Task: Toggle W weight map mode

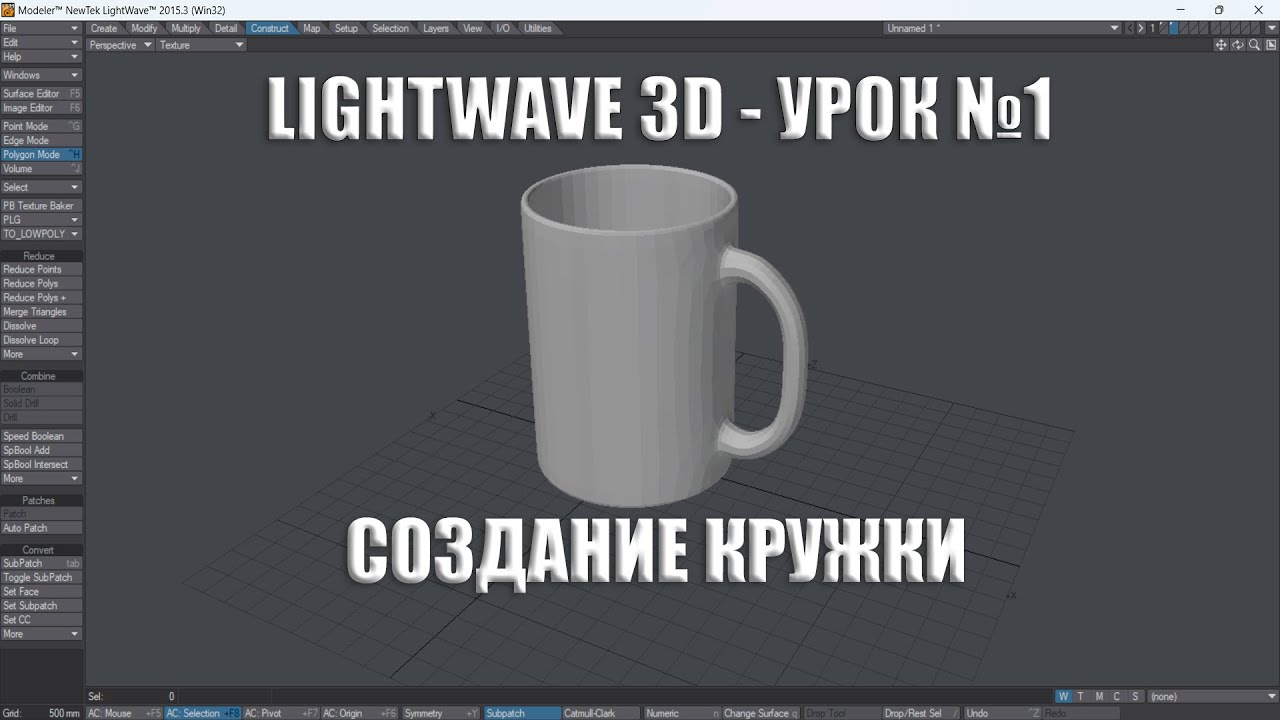Action: click(1064, 696)
